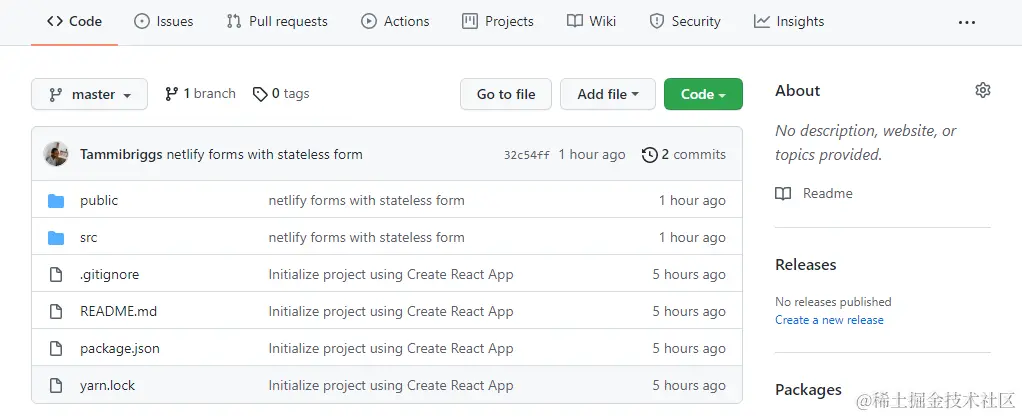Click Create a new release
This screenshot has width=1022, height=417.
click(829, 320)
